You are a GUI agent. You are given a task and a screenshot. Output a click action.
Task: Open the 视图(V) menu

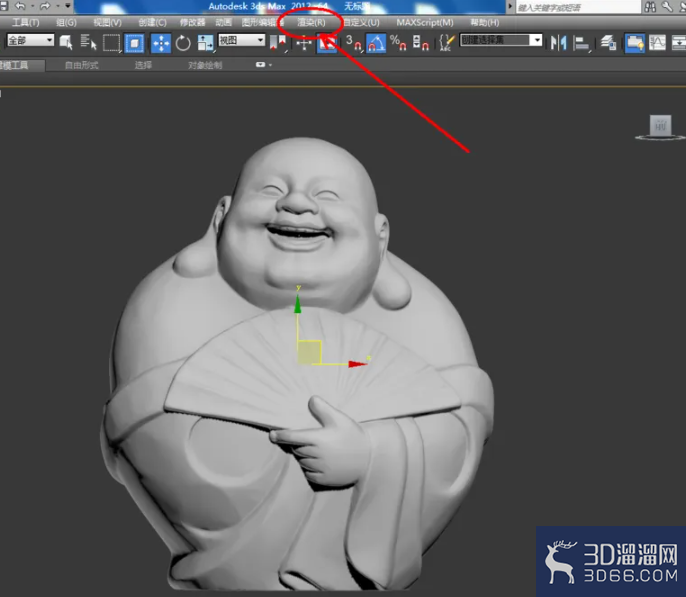point(108,22)
